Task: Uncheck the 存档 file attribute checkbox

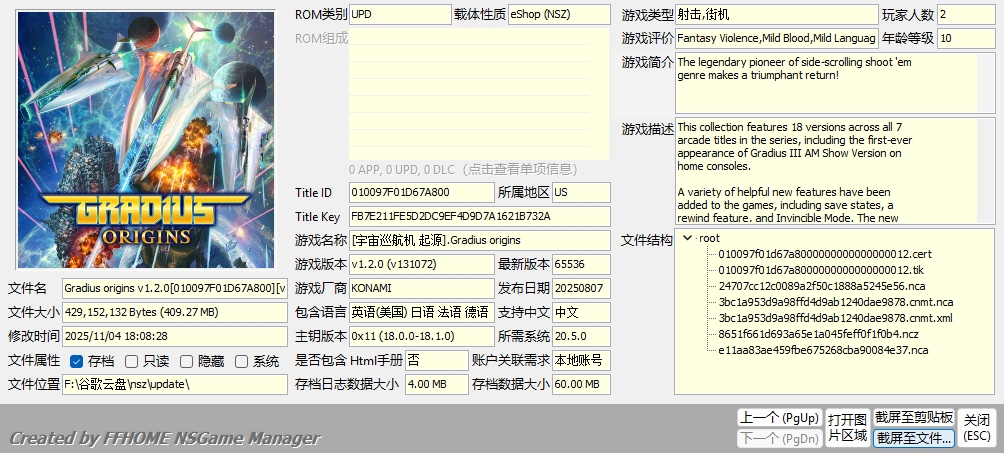Action: point(77,361)
